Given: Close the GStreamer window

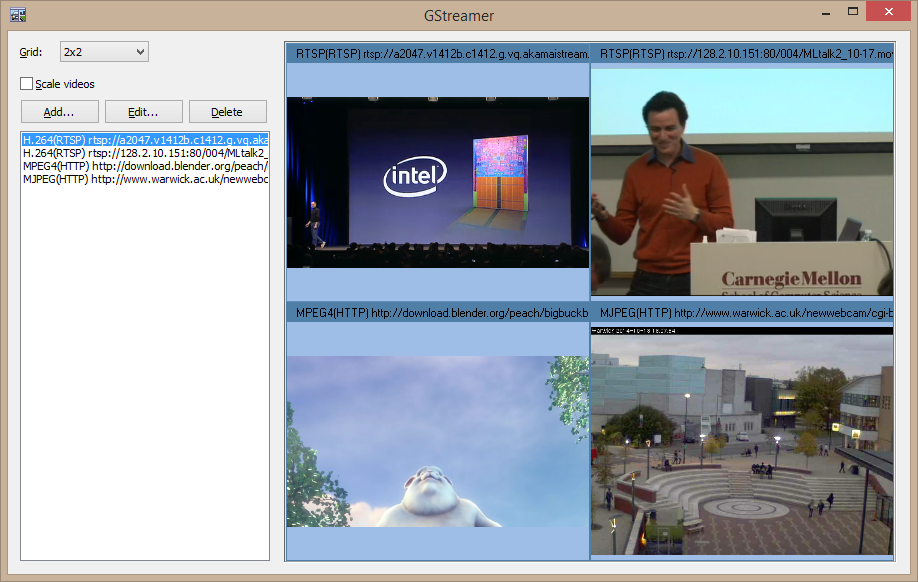Looking at the screenshot, I should [887, 13].
